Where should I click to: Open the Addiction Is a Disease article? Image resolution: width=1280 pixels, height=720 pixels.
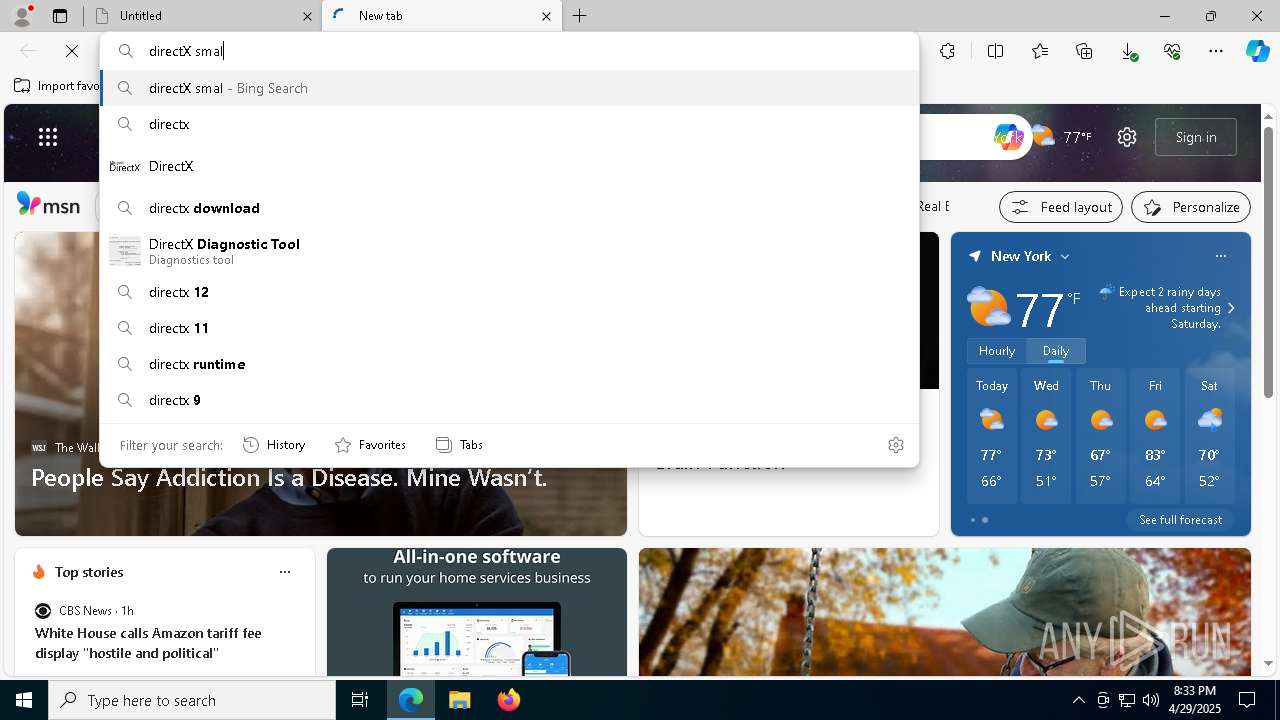coord(289,478)
